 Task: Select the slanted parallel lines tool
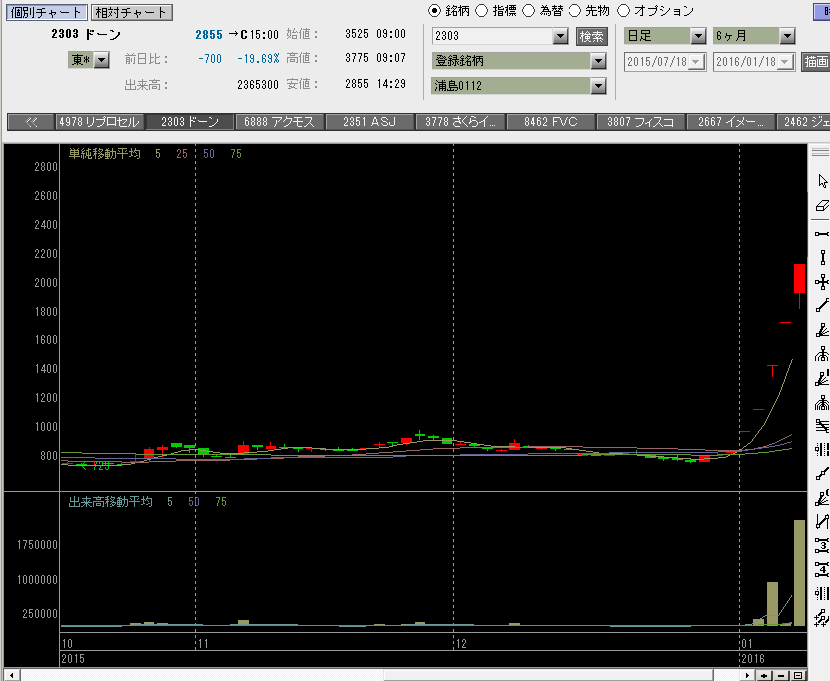[822, 426]
